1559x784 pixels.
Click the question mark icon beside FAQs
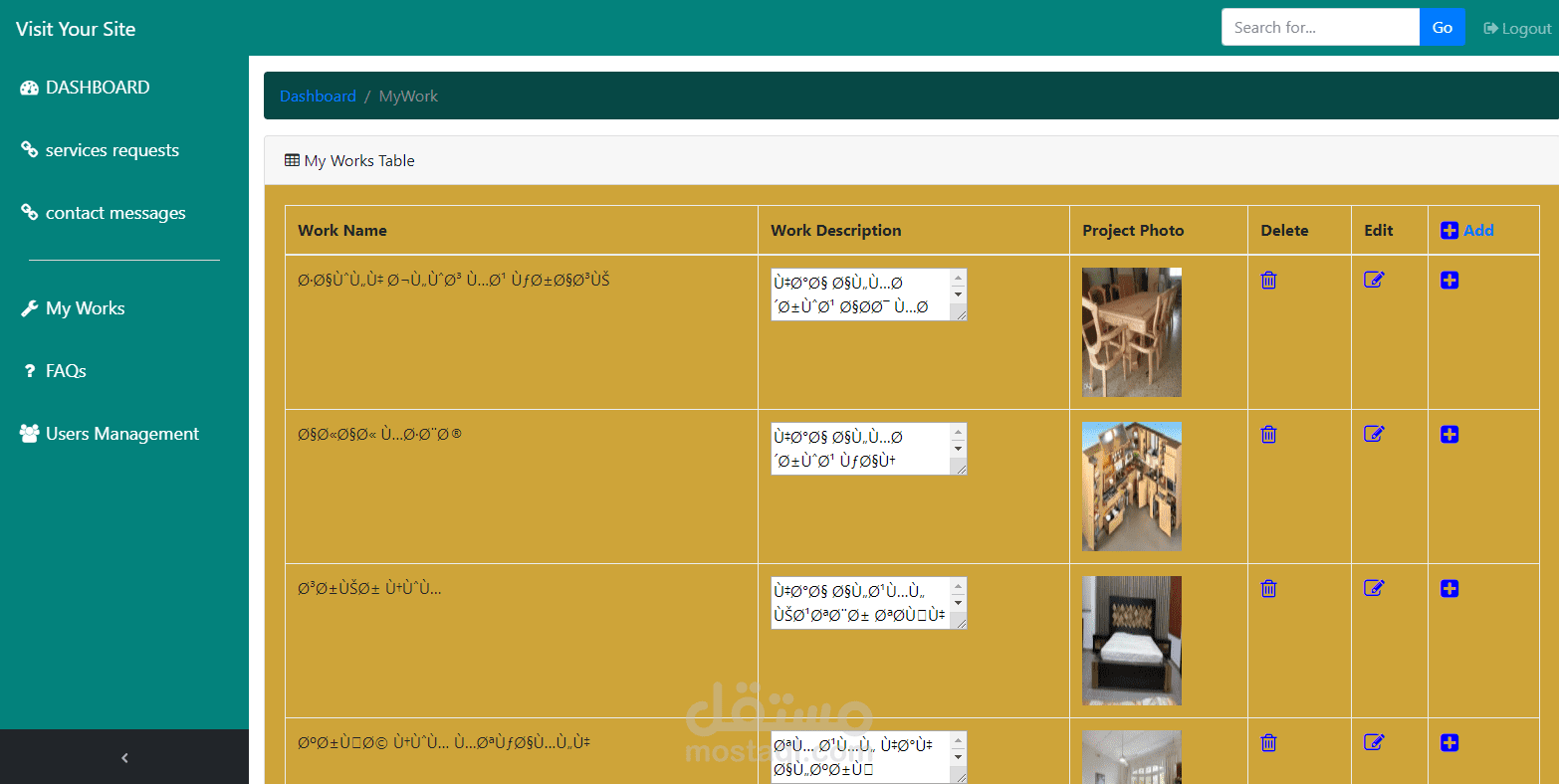tap(30, 371)
